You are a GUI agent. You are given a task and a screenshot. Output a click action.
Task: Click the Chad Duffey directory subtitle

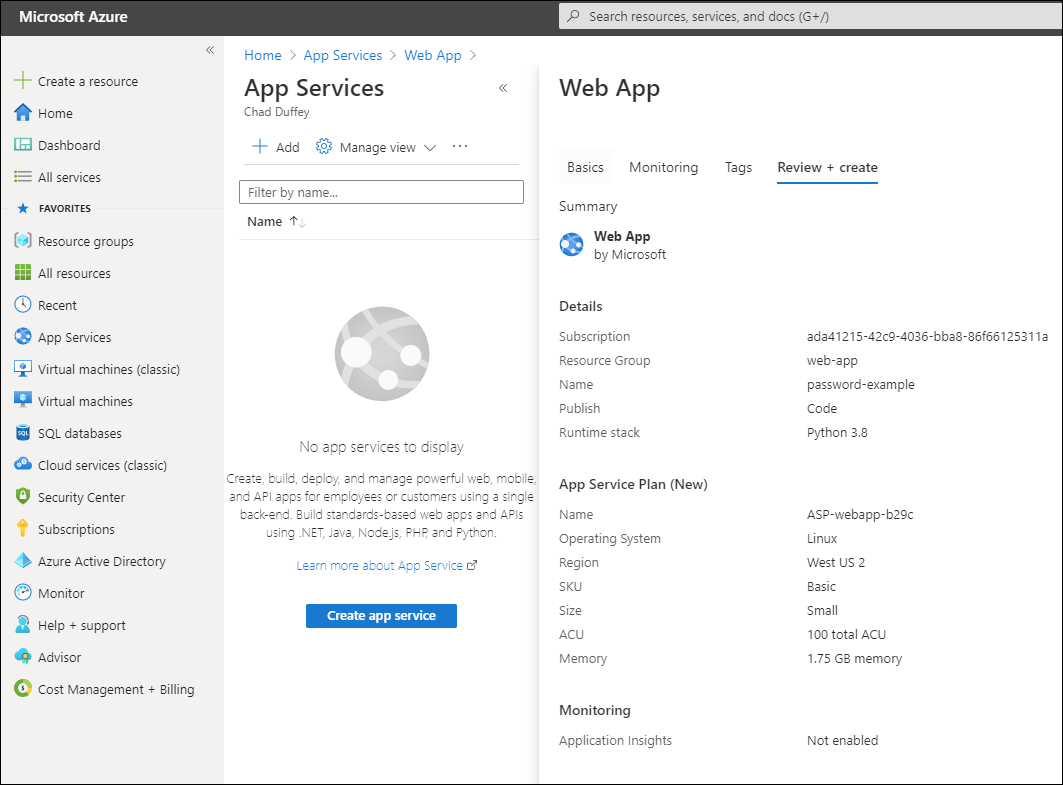click(277, 112)
